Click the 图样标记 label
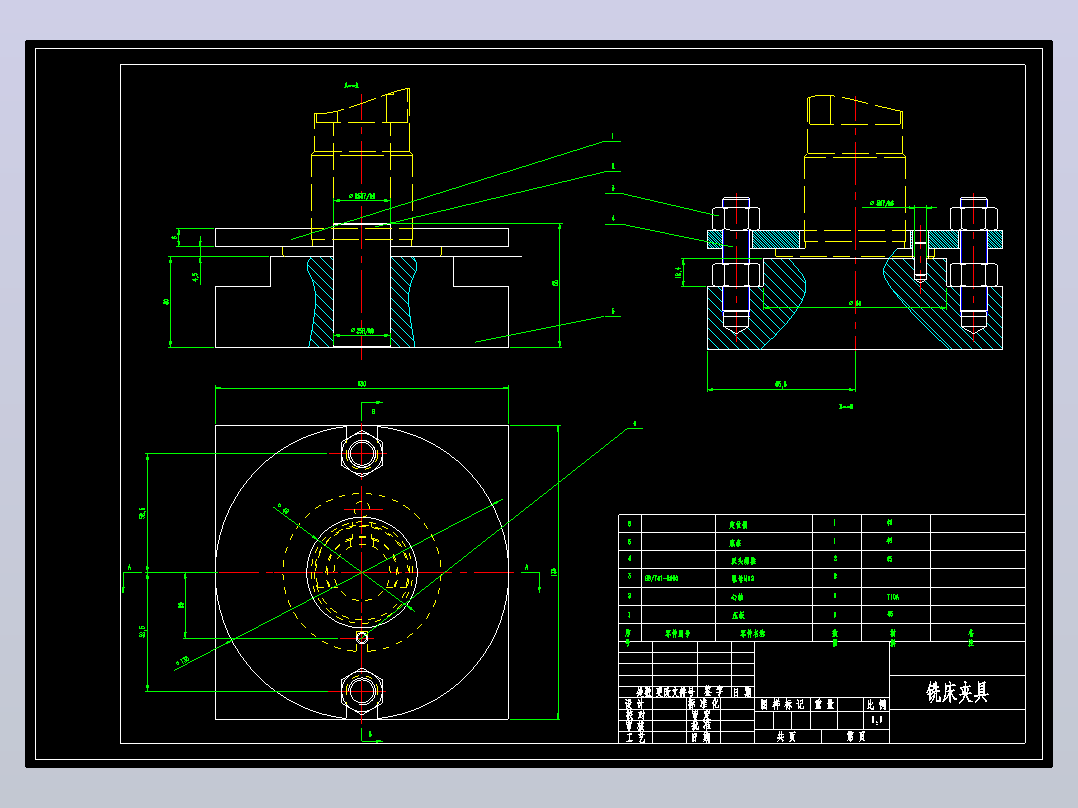 pyautogui.click(x=782, y=704)
